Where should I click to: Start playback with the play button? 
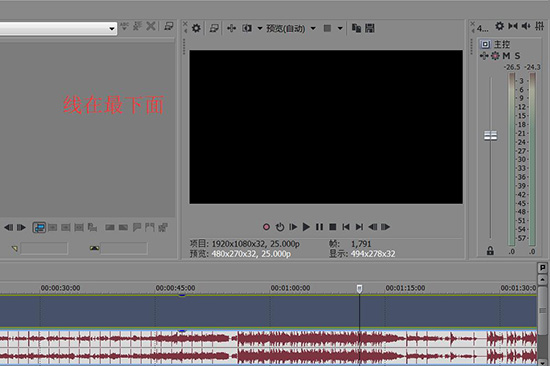306,227
